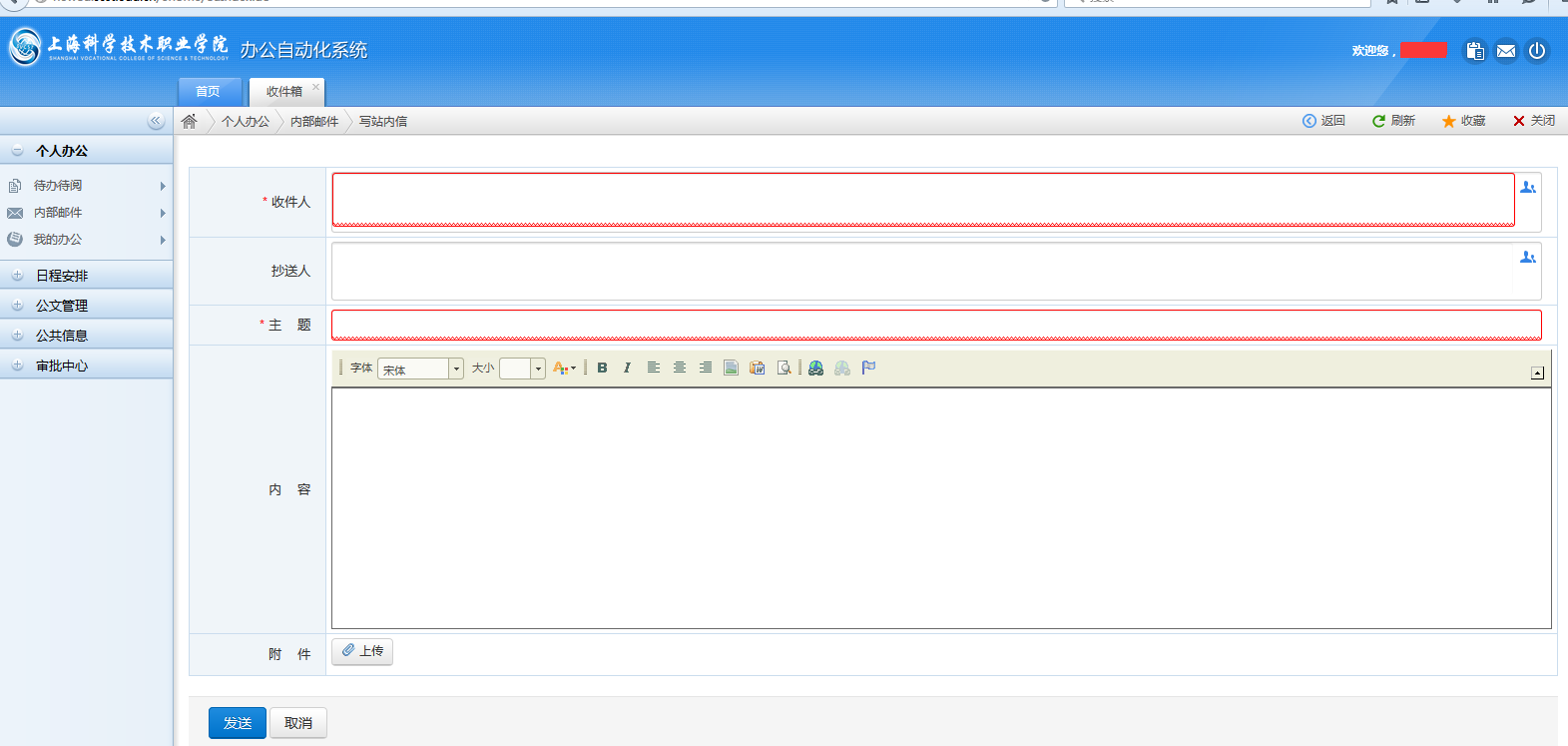This screenshot has width=1568, height=746.
Task: Click into the 主题 subject field
Action: 935,325
